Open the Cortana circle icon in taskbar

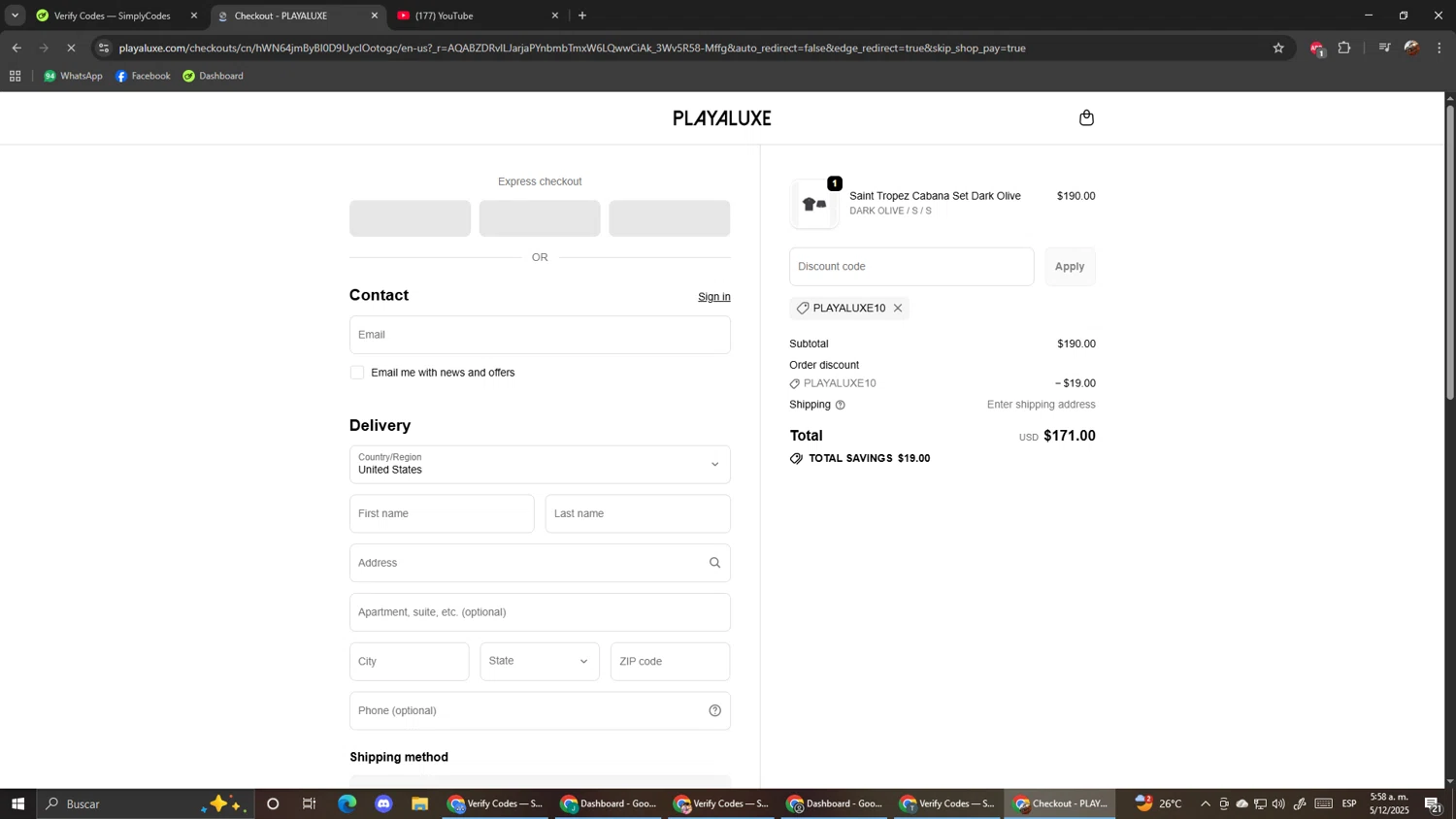(273, 804)
